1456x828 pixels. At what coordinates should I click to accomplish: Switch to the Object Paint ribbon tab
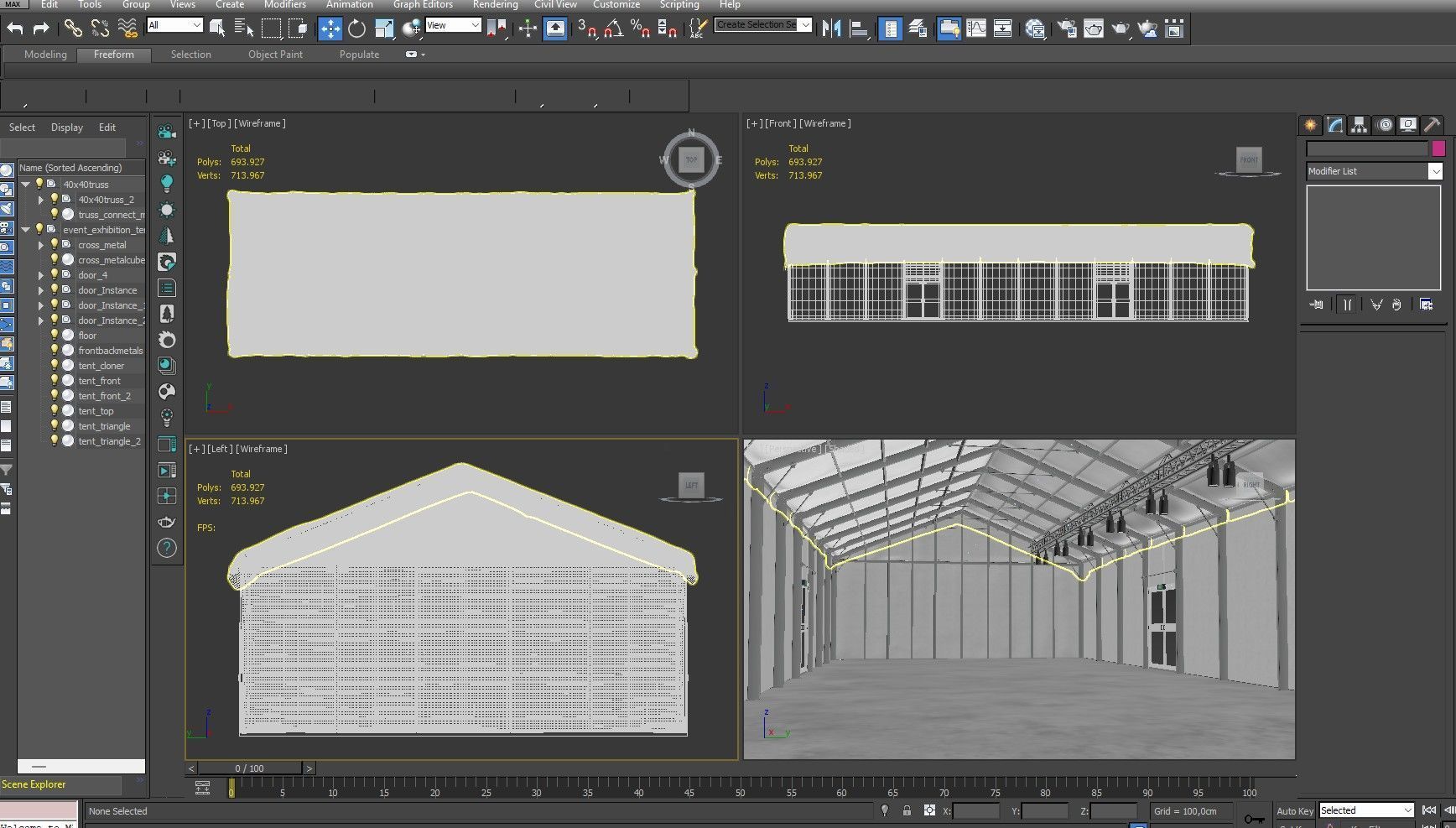275,55
